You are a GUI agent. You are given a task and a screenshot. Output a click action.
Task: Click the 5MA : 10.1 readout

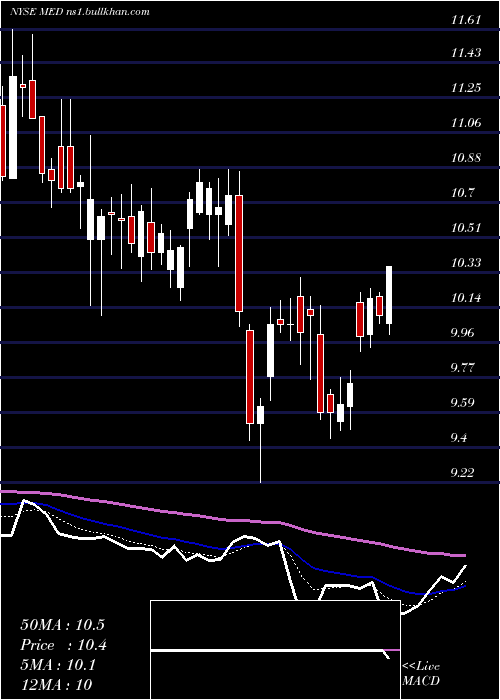58,665
